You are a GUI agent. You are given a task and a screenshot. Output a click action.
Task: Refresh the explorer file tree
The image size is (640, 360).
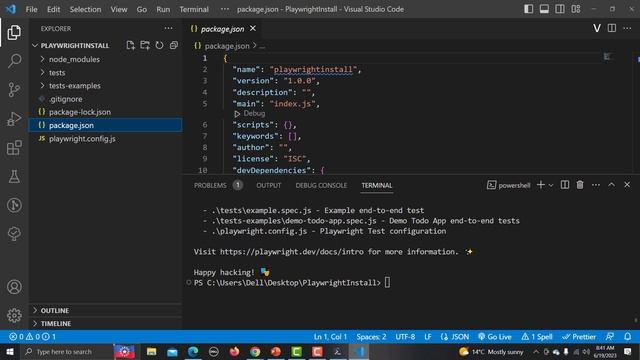[x=159, y=45]
